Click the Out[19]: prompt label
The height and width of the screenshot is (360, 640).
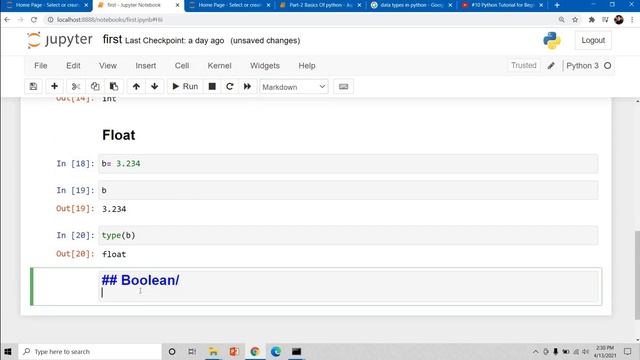pos(75,209)
